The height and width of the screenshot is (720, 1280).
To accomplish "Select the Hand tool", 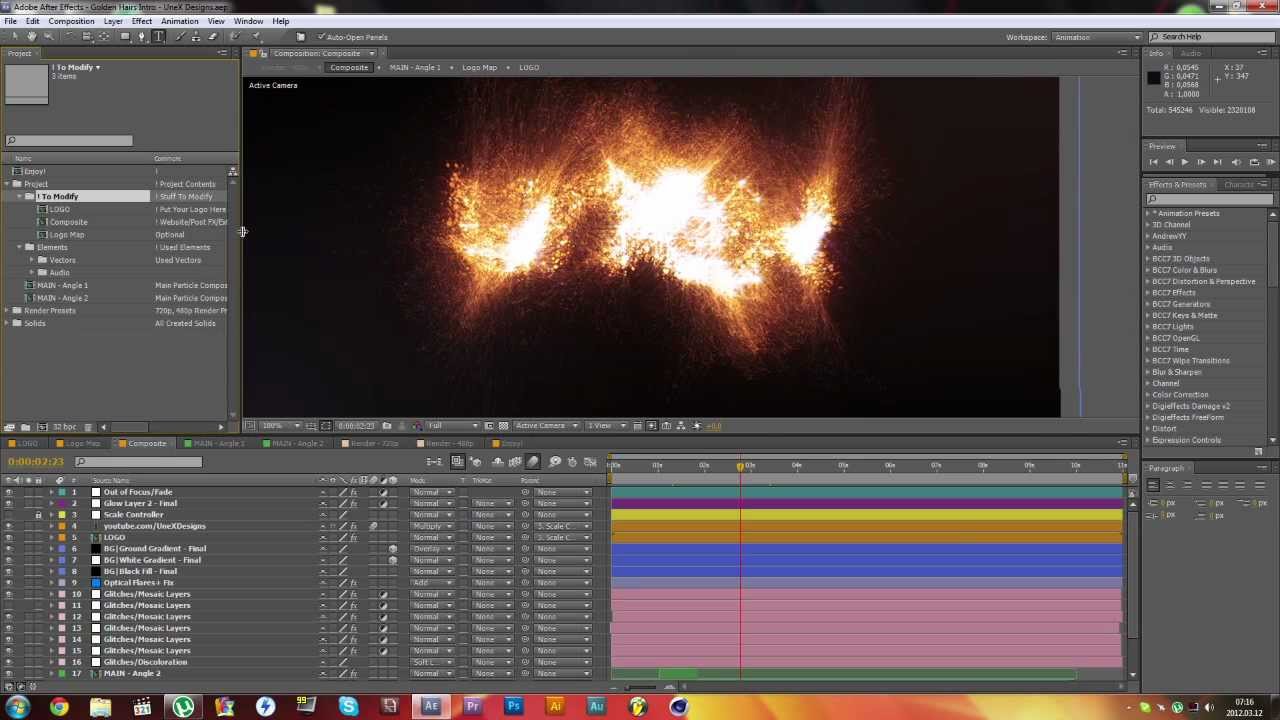I will pos(31,36).
